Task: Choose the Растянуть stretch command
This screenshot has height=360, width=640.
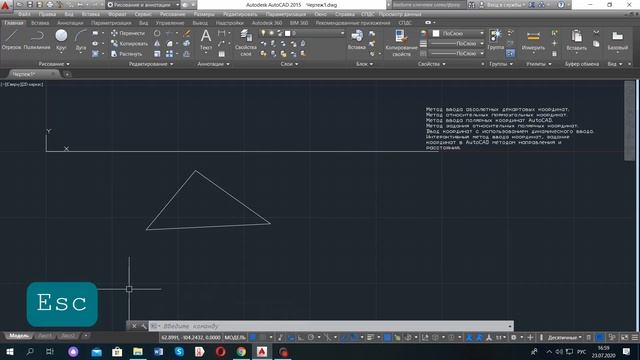Action: point(127,53)
